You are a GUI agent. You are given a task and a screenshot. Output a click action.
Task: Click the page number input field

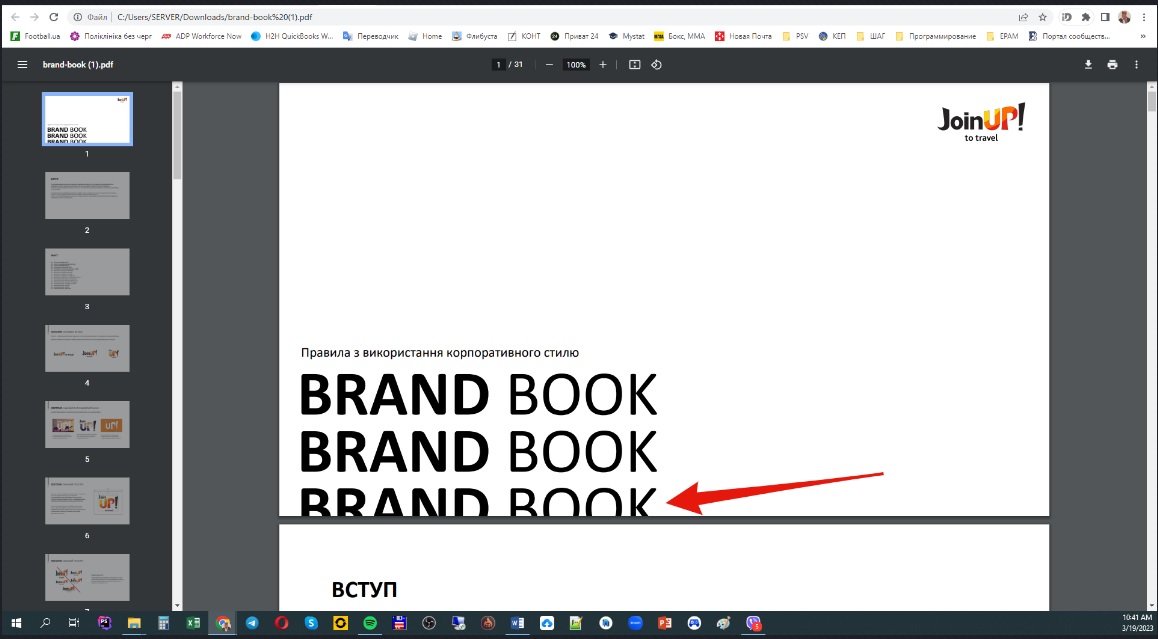[498, 65]
